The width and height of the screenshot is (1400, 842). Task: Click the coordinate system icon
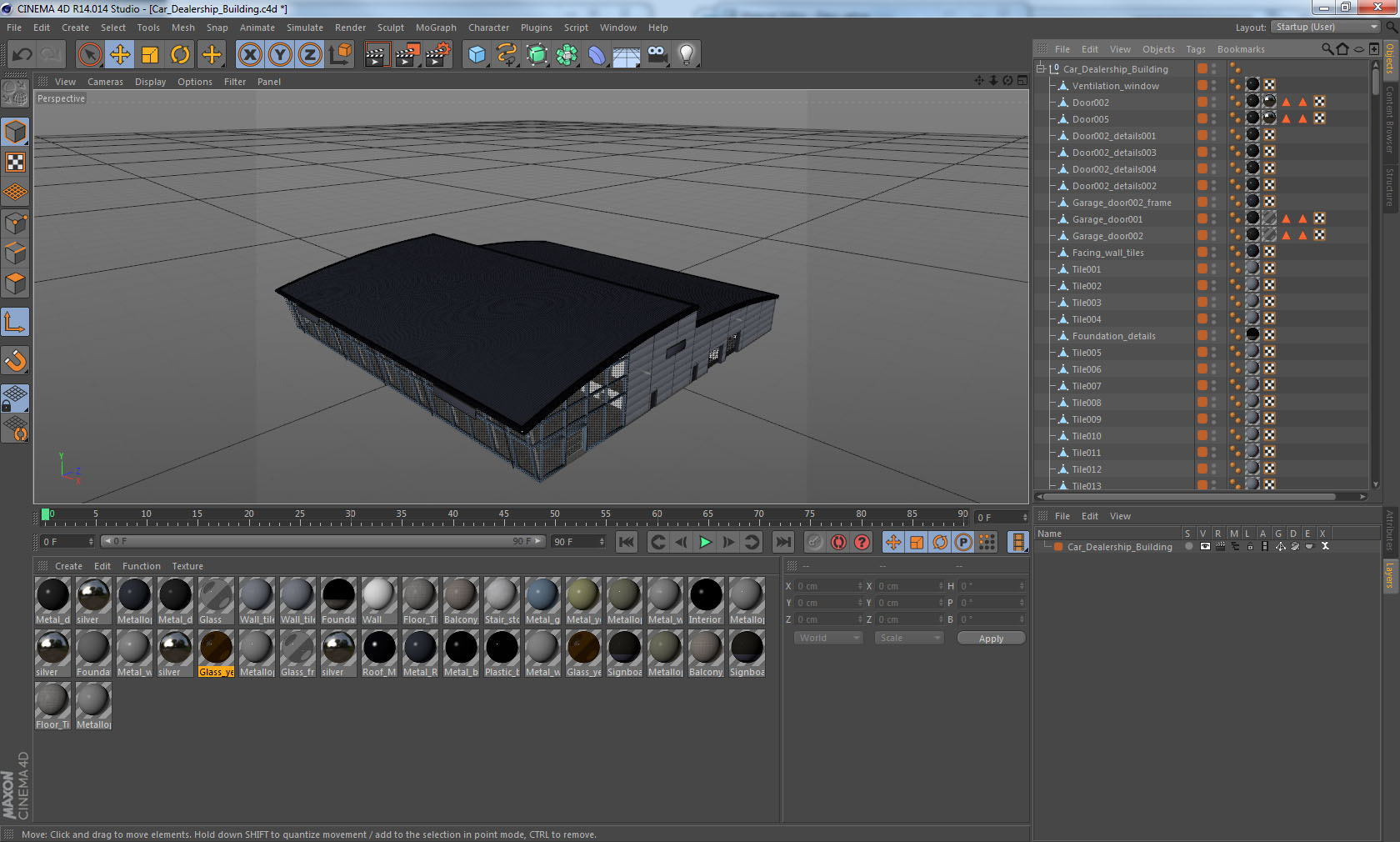coord(340,55)
